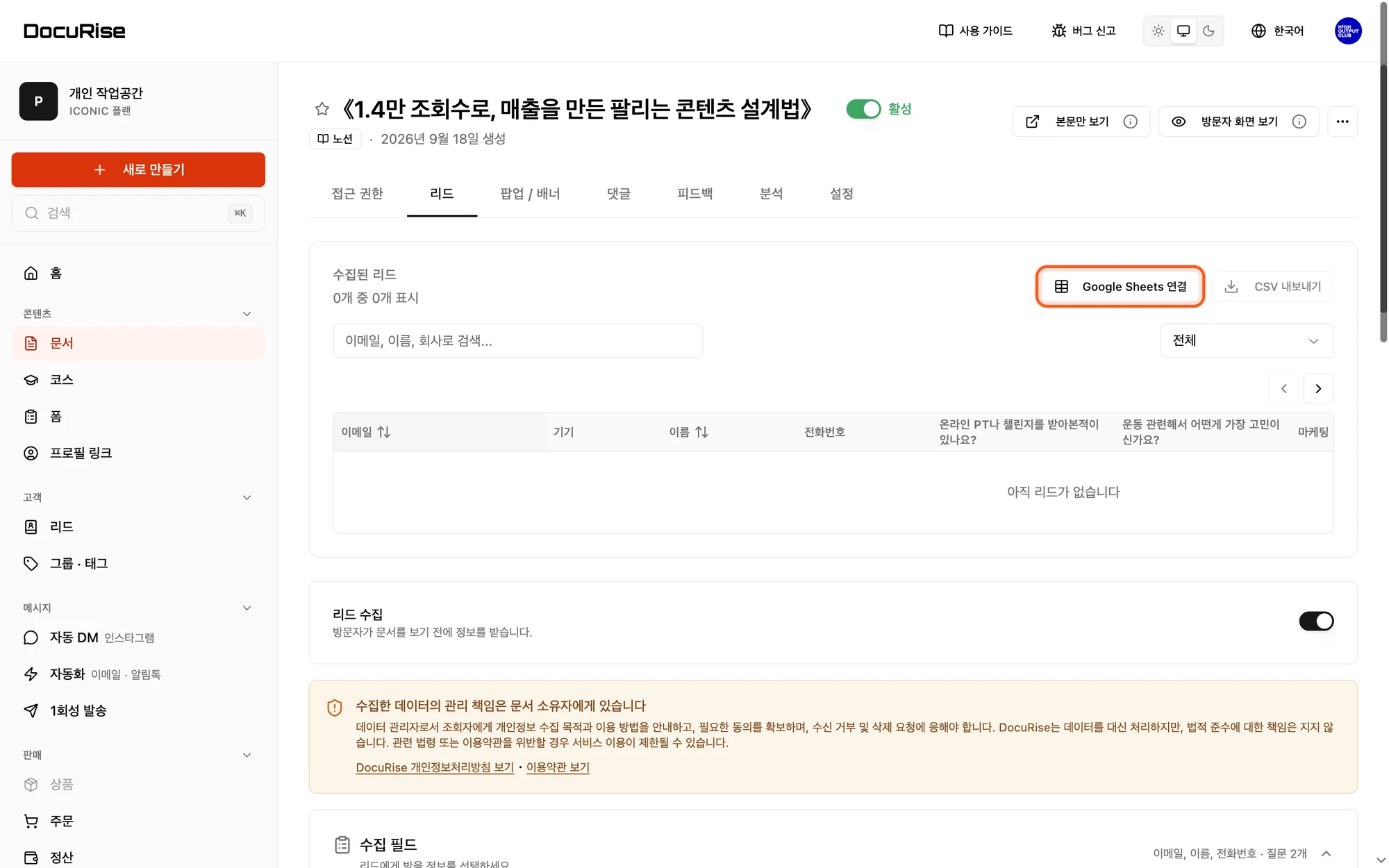This screenshot has width=1389, height=868.
Task: Sort leads by 이메일 column arrows
Action: (x=384, y=432)
